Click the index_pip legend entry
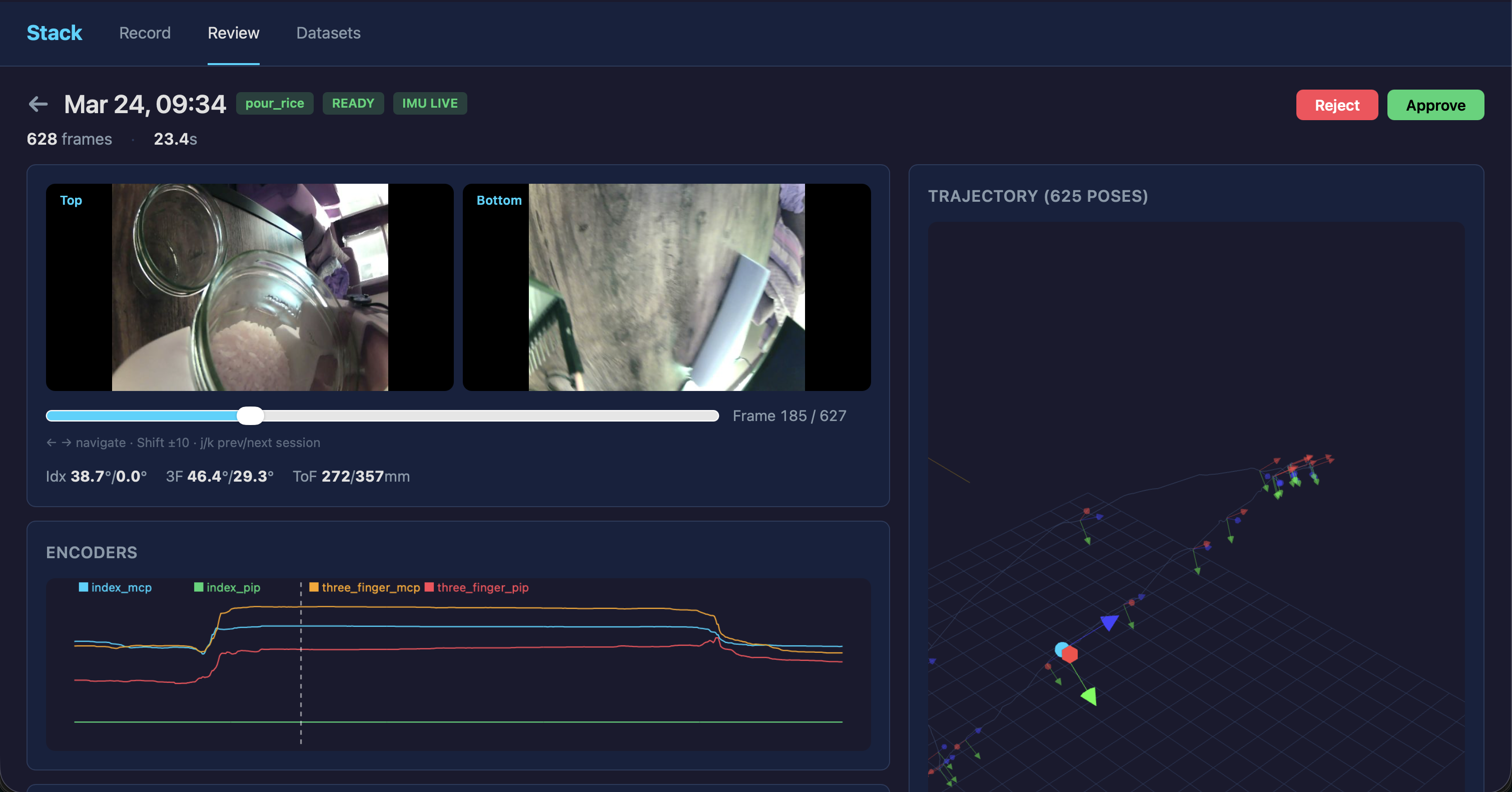1512x792 pixels. coord(227,587)
